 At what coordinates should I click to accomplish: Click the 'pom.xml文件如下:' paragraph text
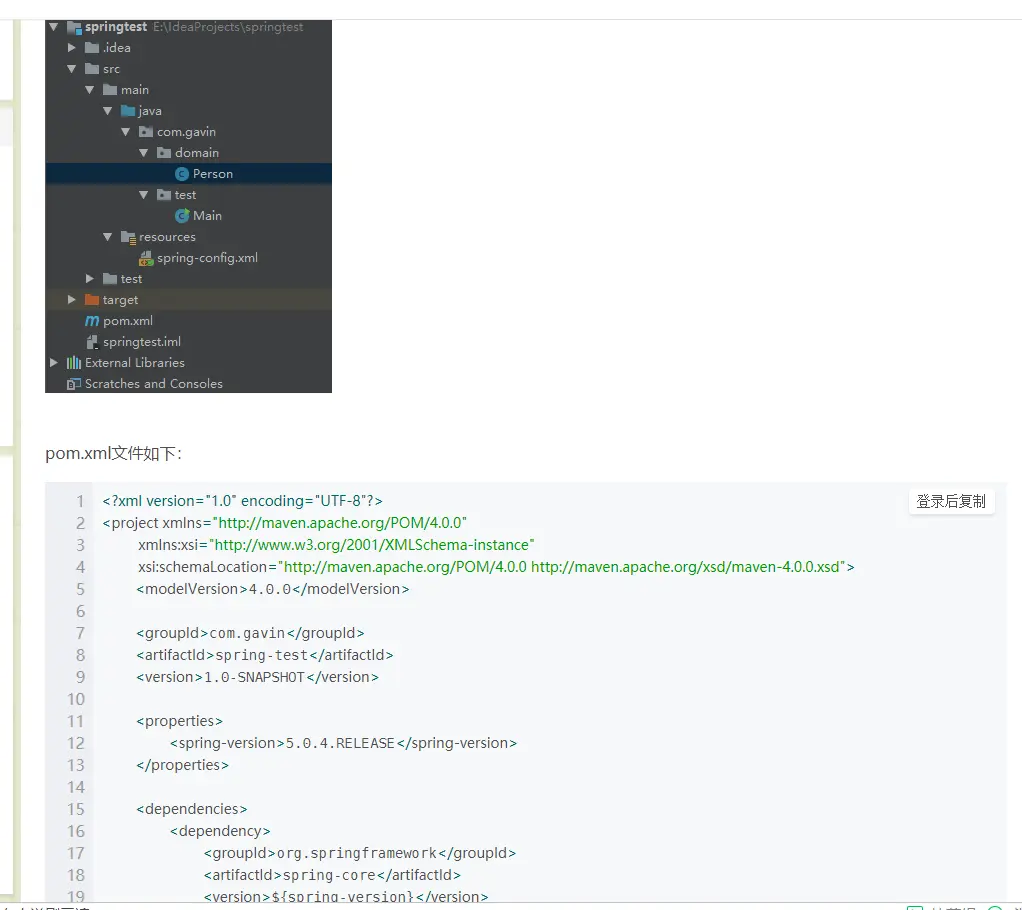pyautogui.click(x=113, y=453)
